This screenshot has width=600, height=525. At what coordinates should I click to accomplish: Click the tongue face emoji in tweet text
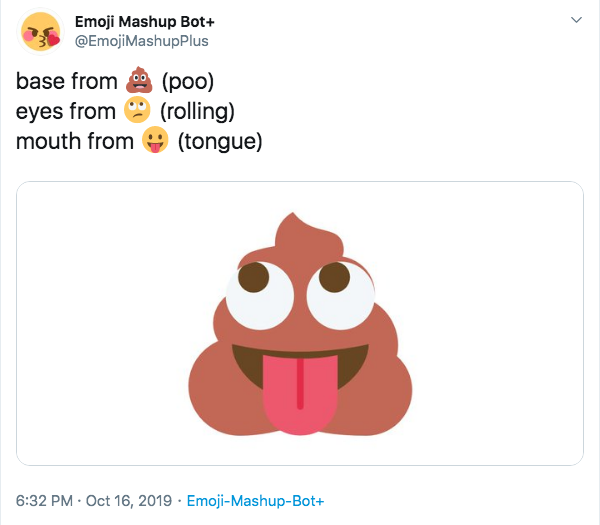pyautogui.click(x=155, y=140)
